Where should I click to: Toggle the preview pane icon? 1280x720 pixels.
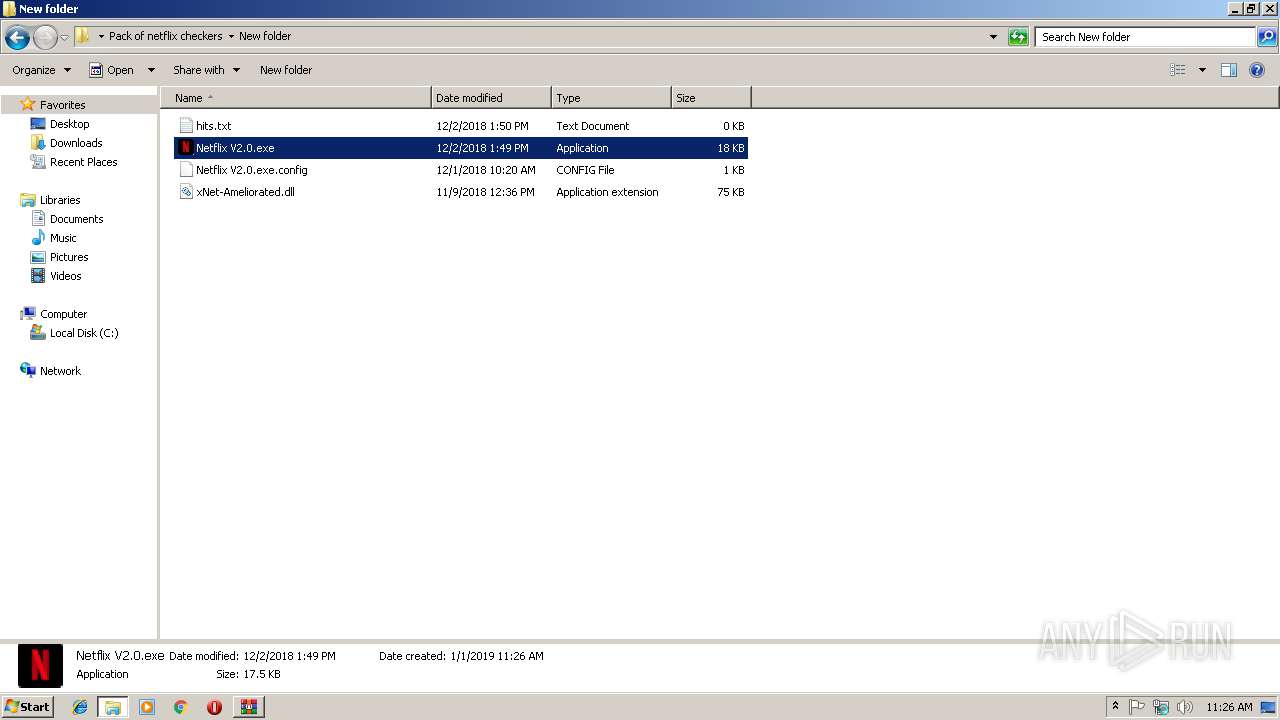[1229, 70]
